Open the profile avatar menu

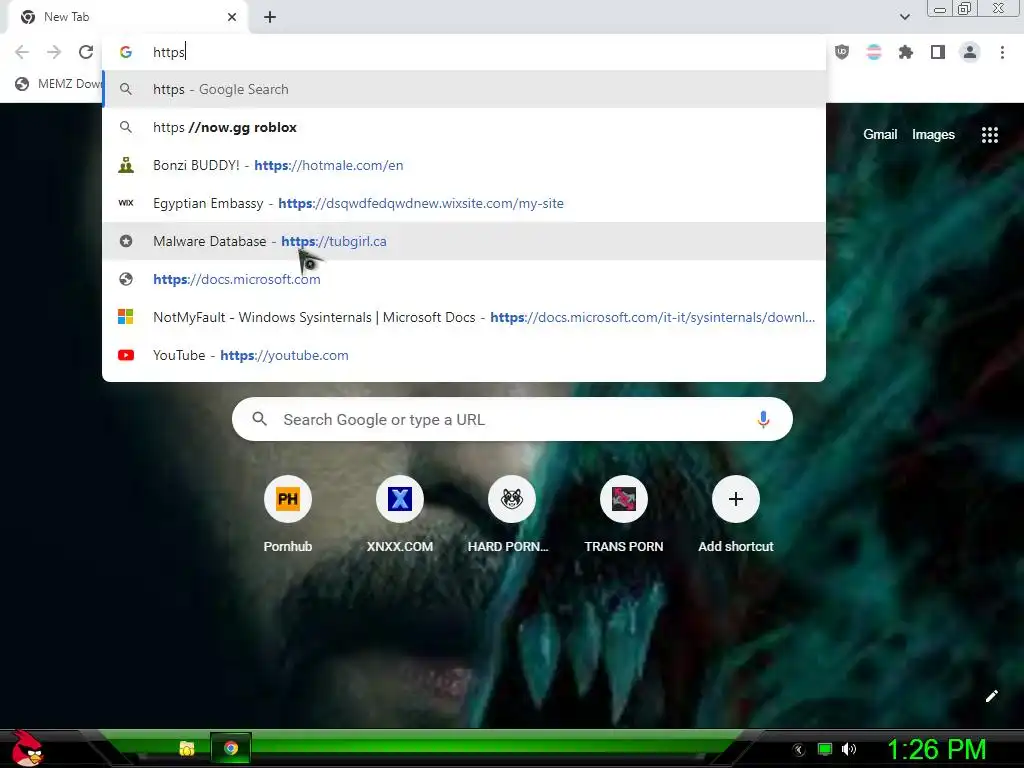pyautogui.click(x=970, y=52)
